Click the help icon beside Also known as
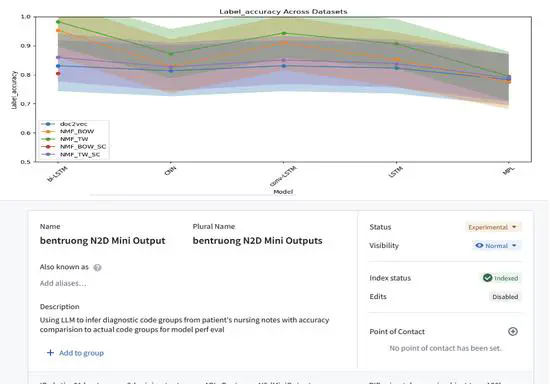This screenshot has height=384, width=550. [97, 268]
